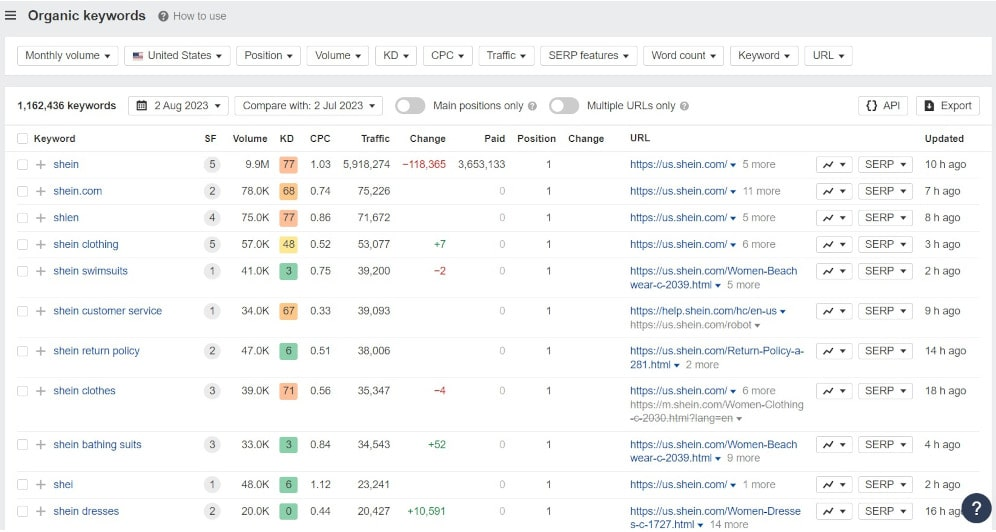Screen dimensions: 996x532
Task: Open Compare with 2 Jul 2023 dropdown
Action: coord(309,106)
